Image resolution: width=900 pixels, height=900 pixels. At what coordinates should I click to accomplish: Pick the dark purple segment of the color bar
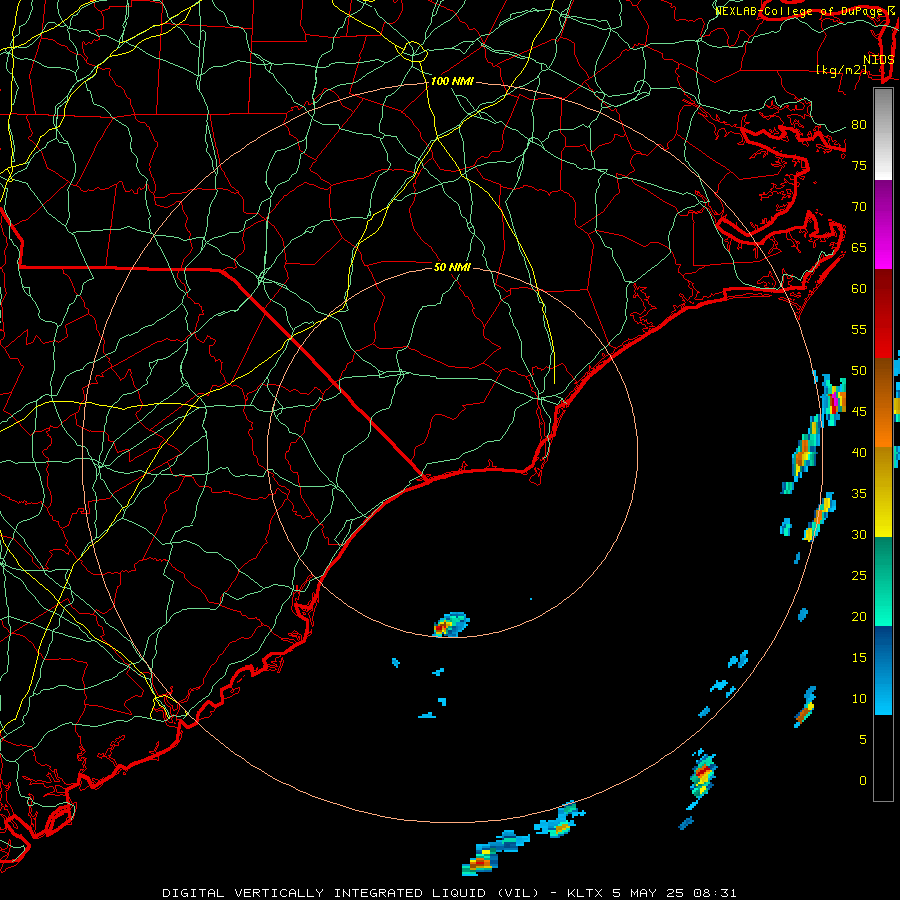[883, 201]
